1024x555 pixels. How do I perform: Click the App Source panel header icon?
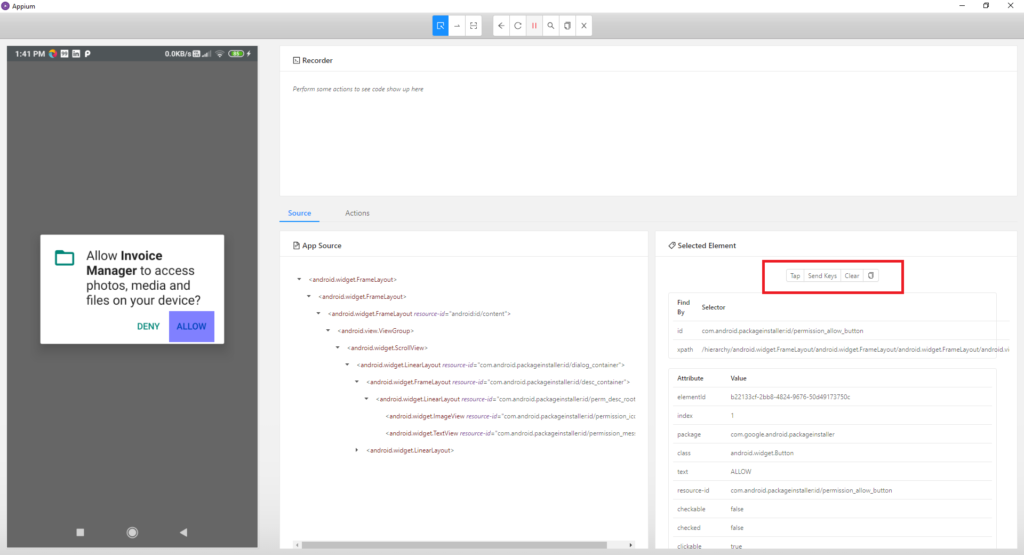pos(296,246)
